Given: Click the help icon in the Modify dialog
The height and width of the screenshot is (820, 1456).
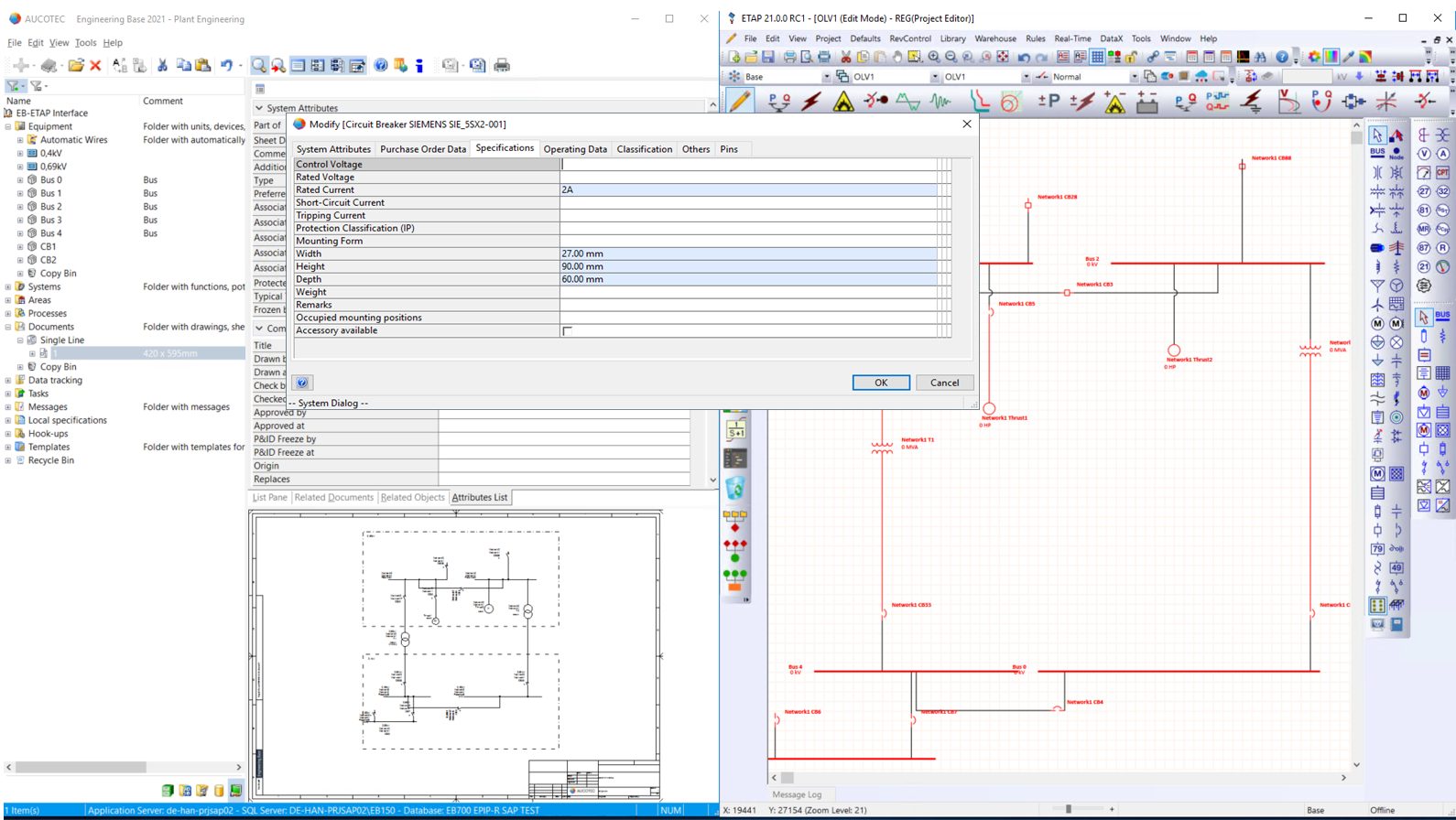Looking at the screenshot, I should [302, 383].
